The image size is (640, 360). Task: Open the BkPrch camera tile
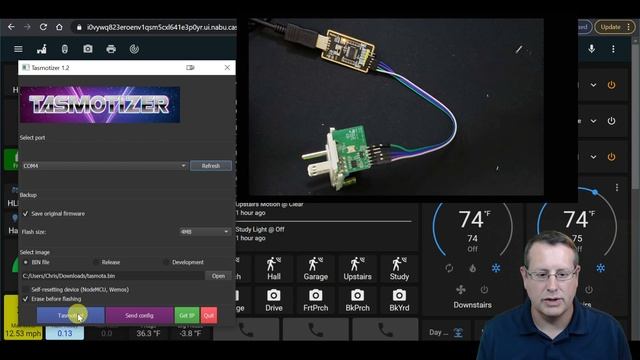[x=358, y=300]
